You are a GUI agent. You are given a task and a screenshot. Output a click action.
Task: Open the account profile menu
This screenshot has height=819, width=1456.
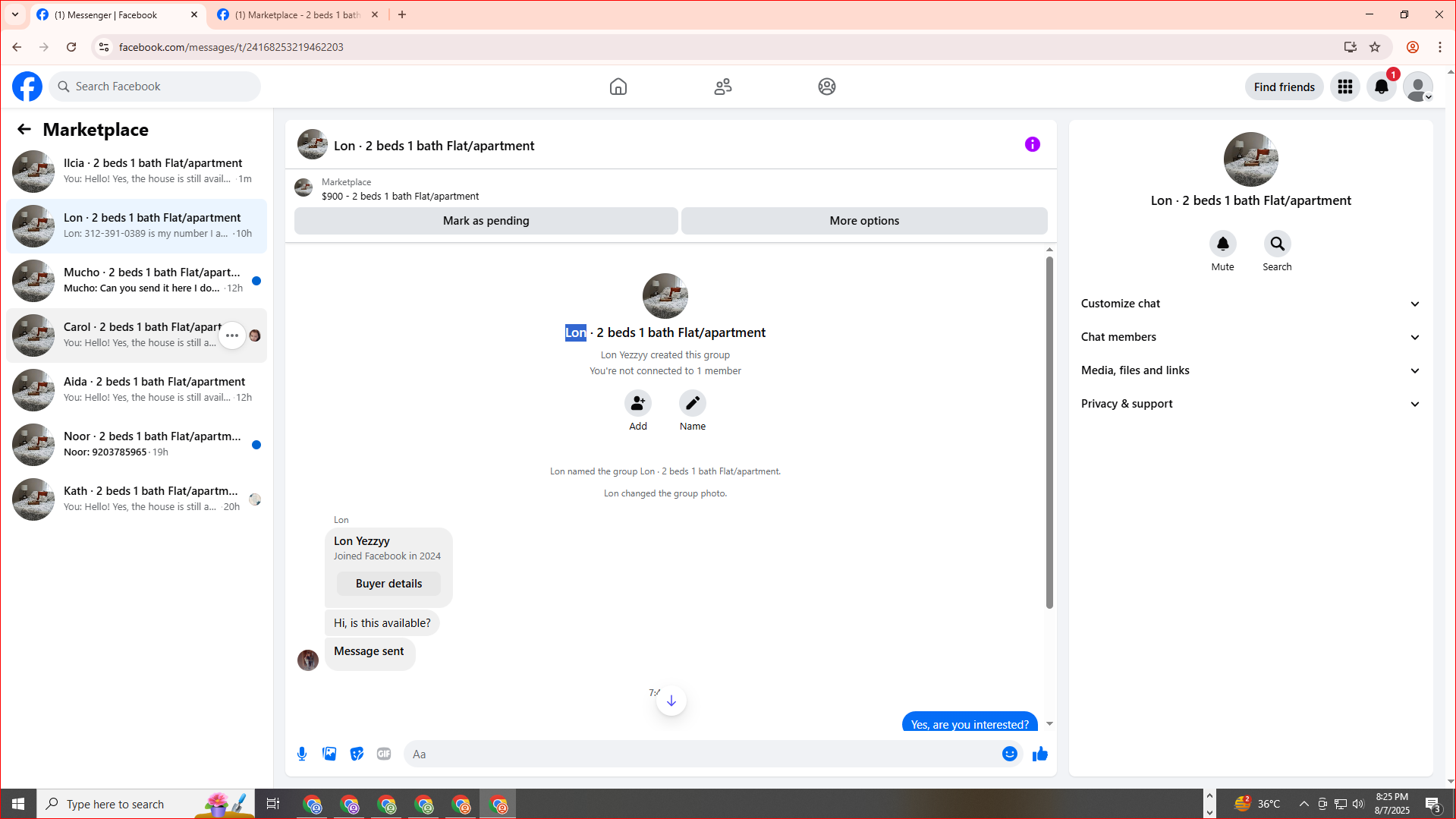pyautogui.click(x=1418, y=87)
